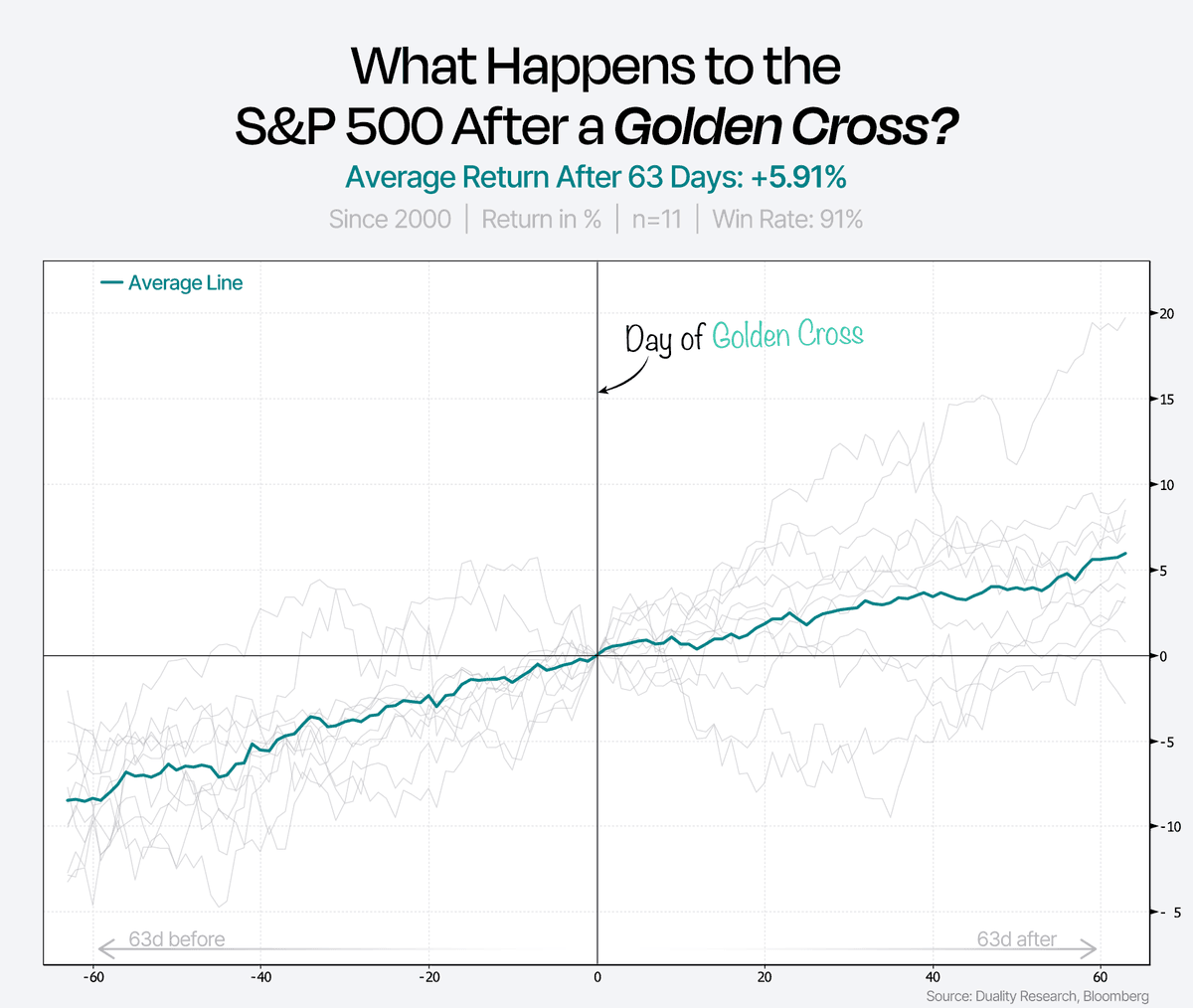Click the 63d after arrow label
Viewport: 1193px width, 1008px height.
1017,939
